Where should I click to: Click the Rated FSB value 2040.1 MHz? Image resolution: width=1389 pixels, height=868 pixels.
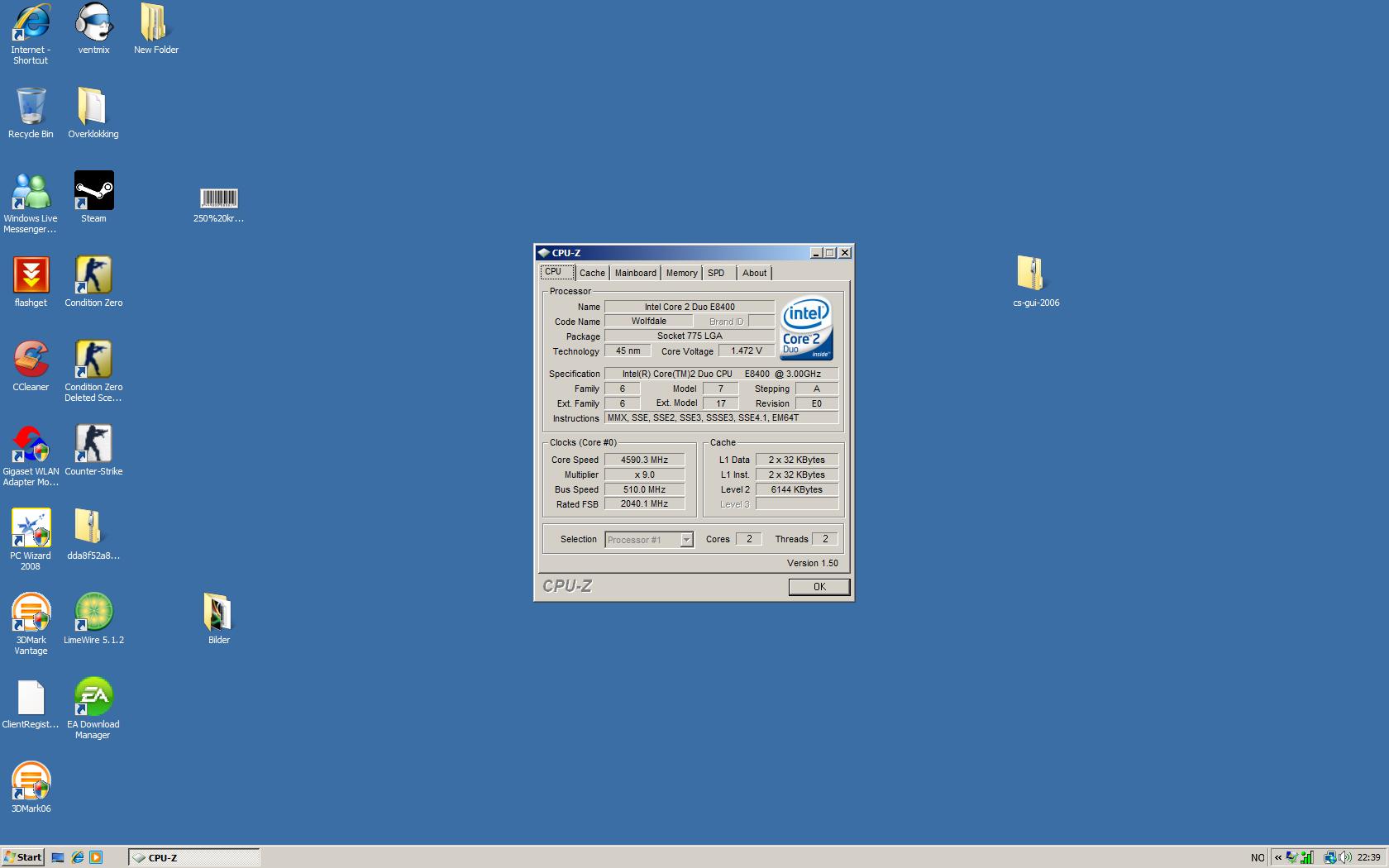click(645, 503)
